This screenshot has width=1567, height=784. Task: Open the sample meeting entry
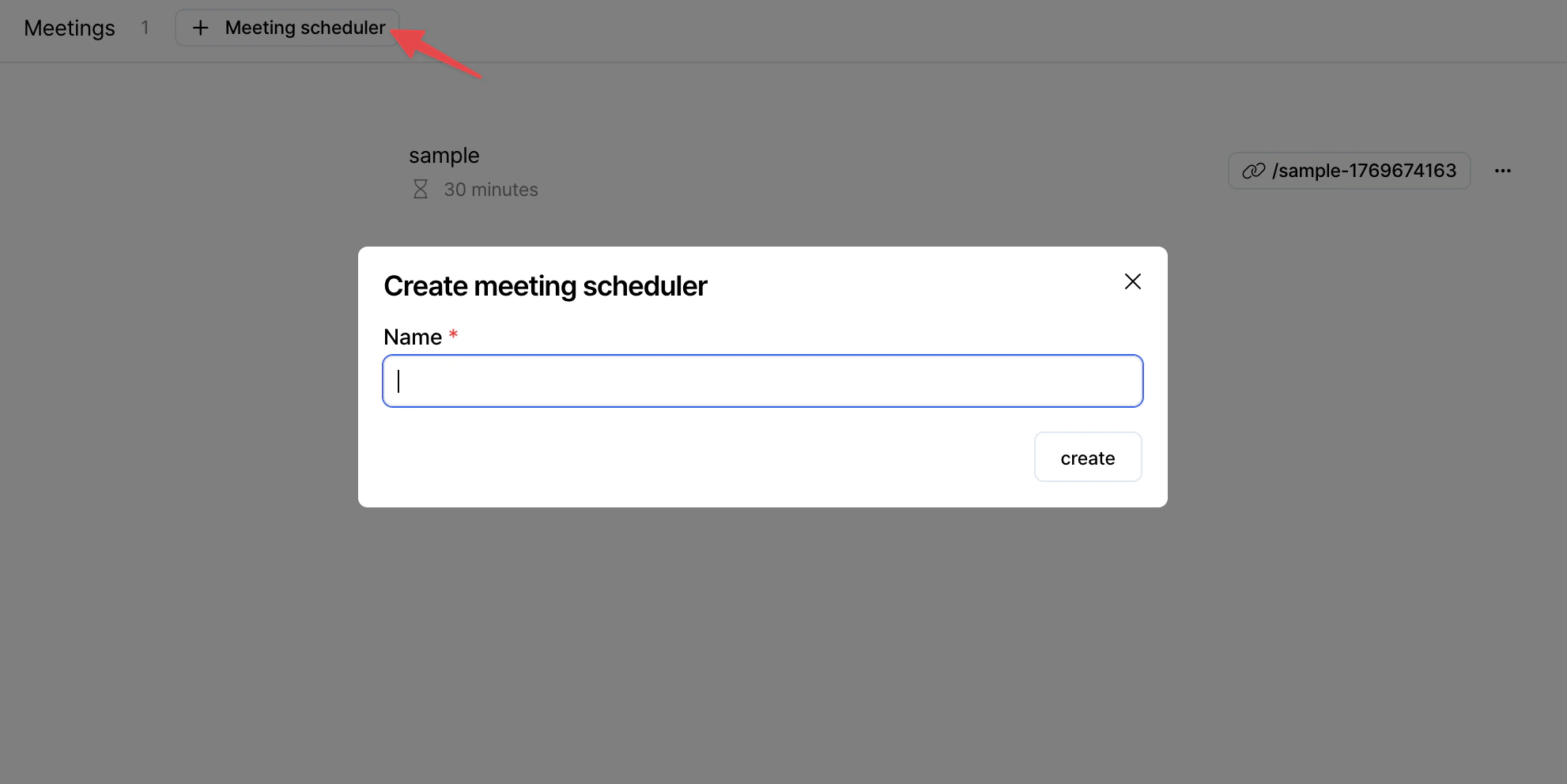point(444,155)
